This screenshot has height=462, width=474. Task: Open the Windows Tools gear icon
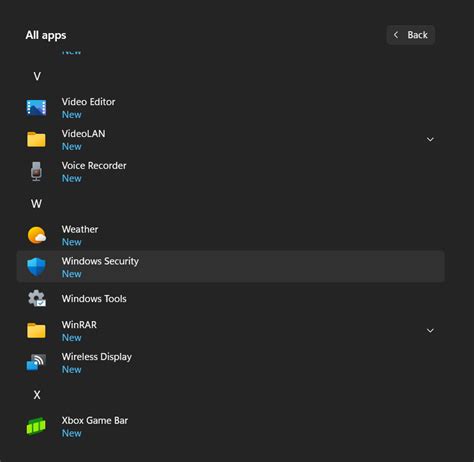tap(37, 298)
